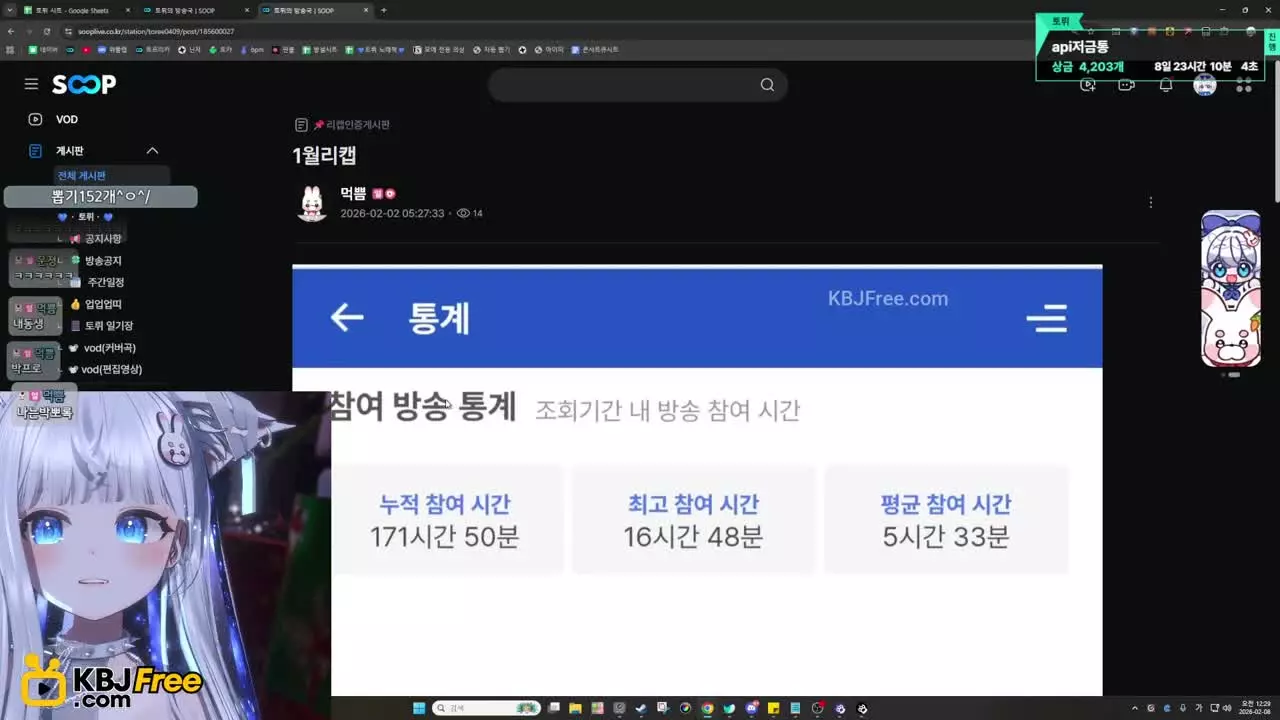Open the VOD sidebar section
Image resolution: width=1280 pixels, height=720 pixels.
point(67,119)
